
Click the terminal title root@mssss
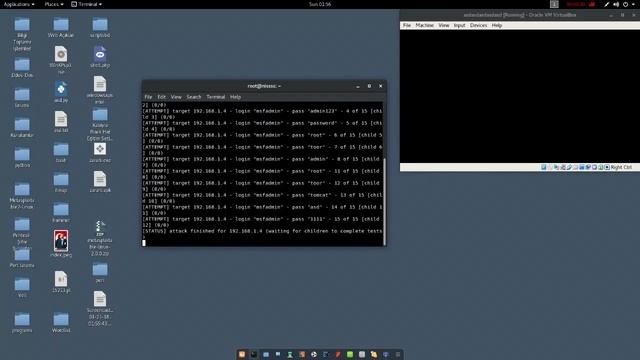264,86
